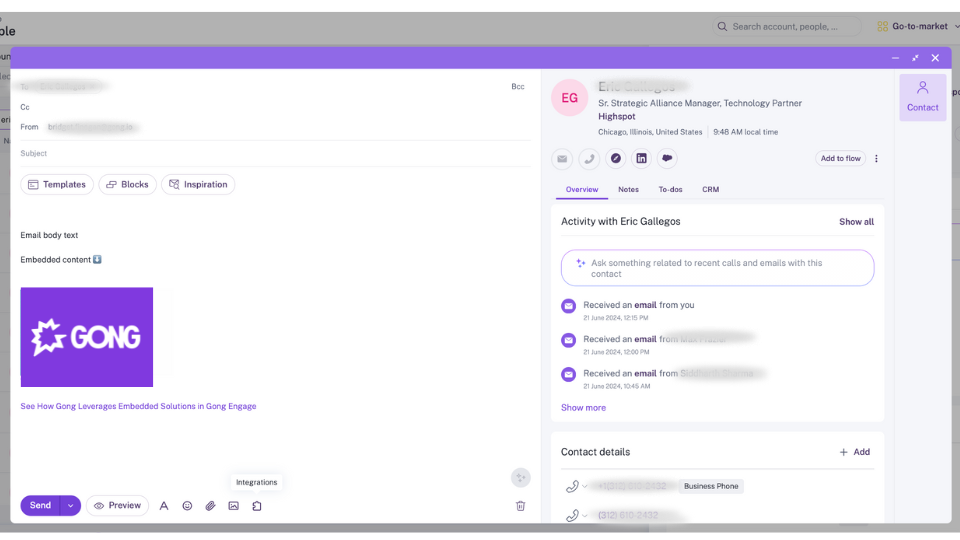This screenshot has height=540, width=960.
Task: Open the To-dos tab
Action: tap(670, 189)
